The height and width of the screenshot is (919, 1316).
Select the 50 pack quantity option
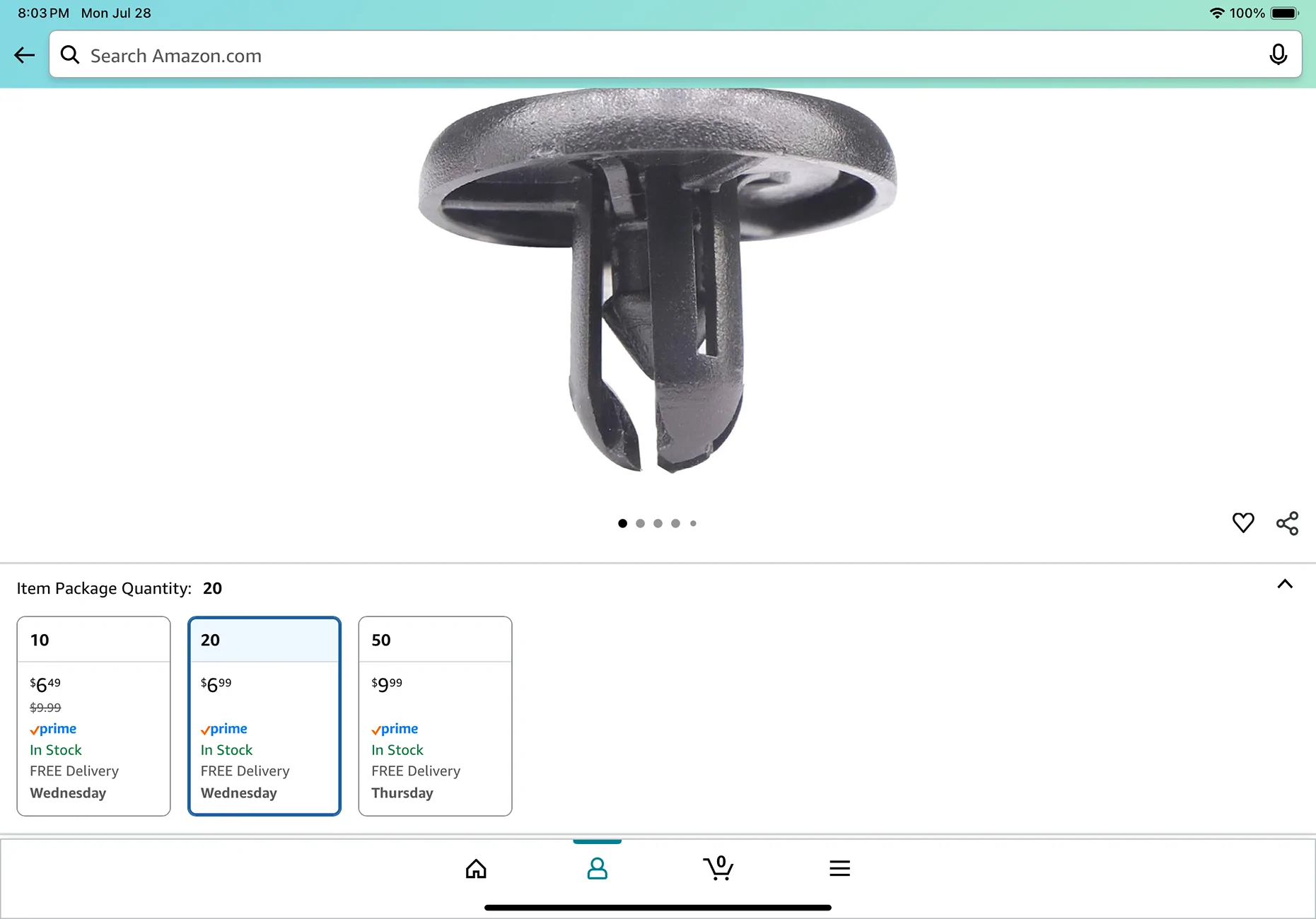click(x=435, y=715)
